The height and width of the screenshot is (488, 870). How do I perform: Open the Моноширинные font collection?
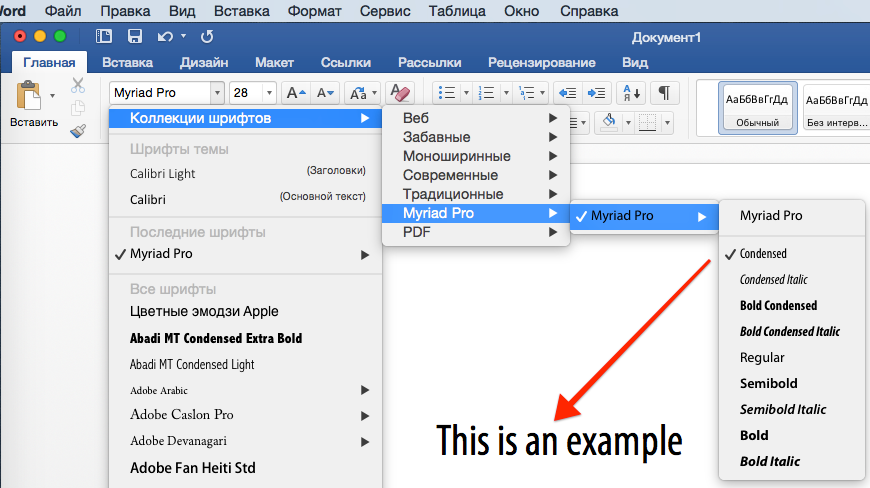click(476, 156)
